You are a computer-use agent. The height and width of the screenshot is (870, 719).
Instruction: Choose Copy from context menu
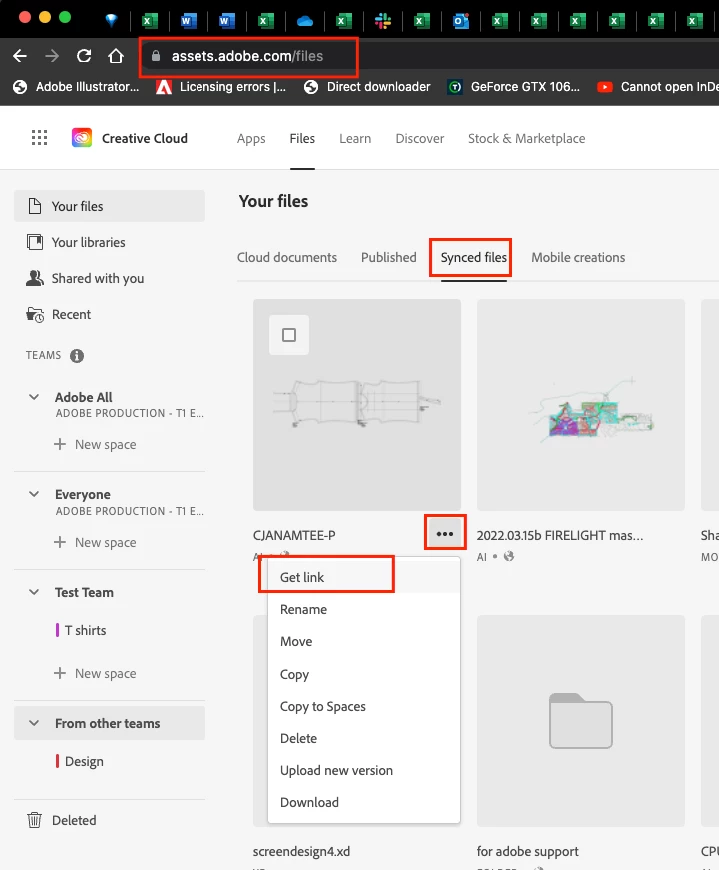(x=363, y=674)
